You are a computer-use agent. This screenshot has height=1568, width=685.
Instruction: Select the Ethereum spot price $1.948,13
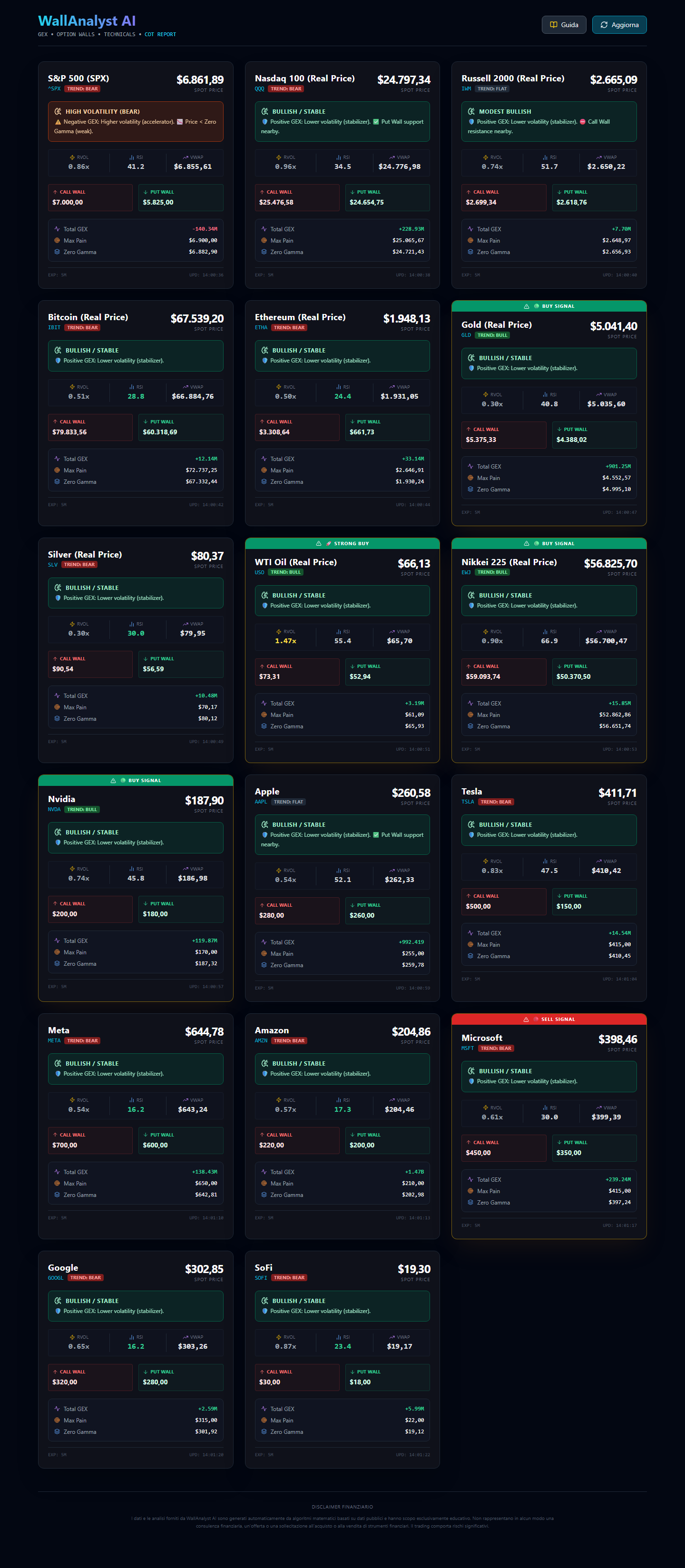pos(406,319)
